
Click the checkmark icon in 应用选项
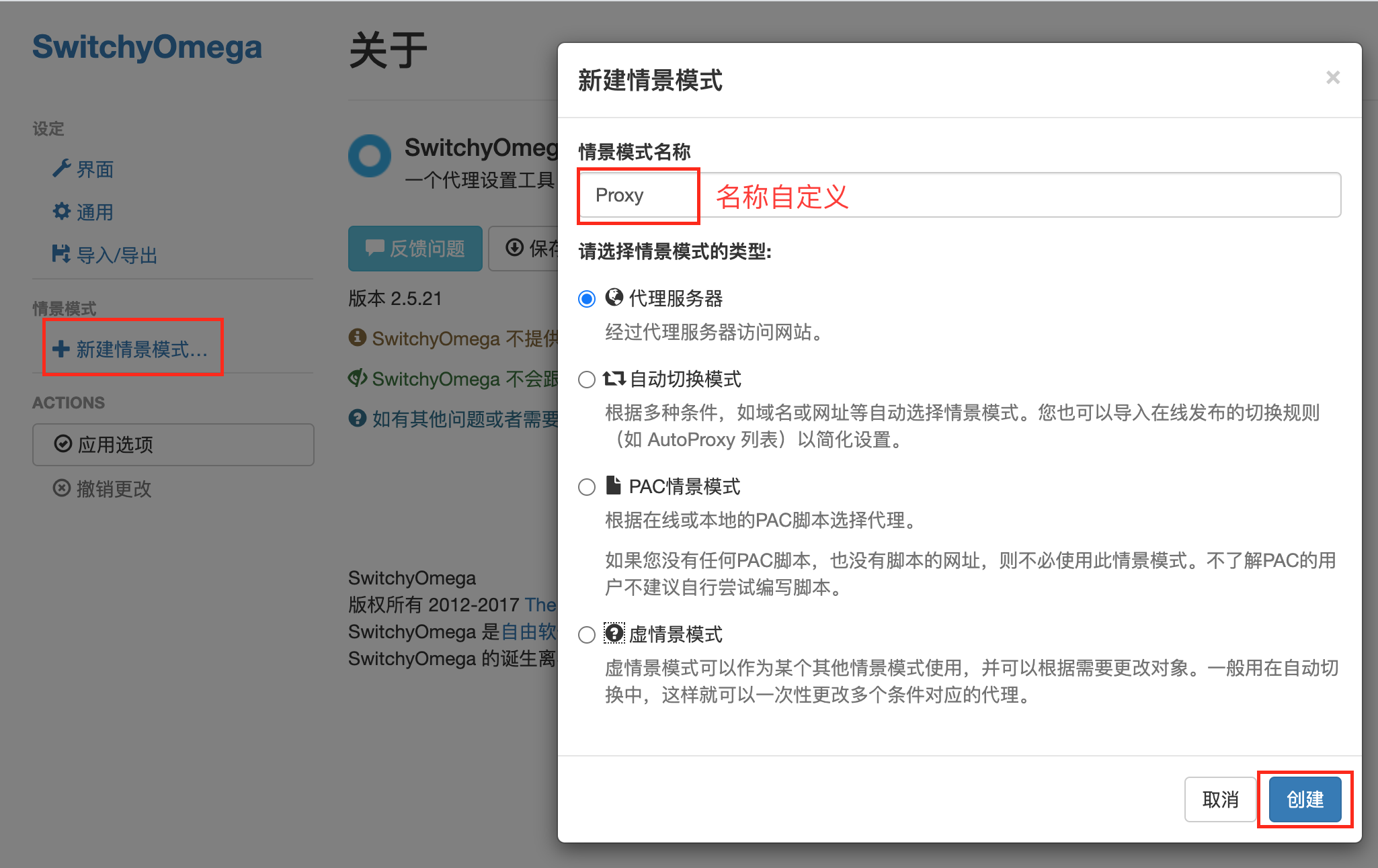click(x=63, y=444)
